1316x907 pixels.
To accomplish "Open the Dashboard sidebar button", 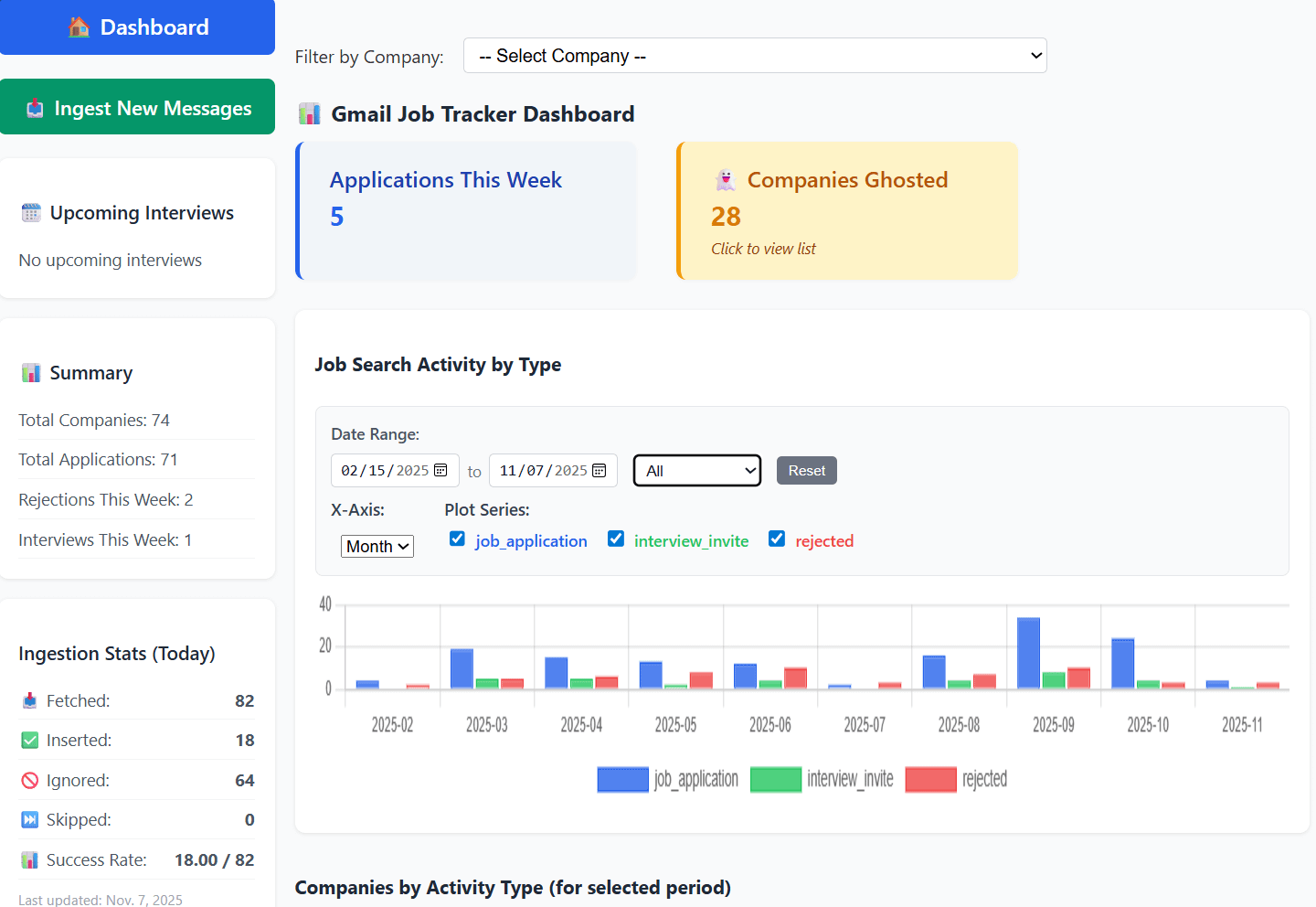I will pos(137,27).
